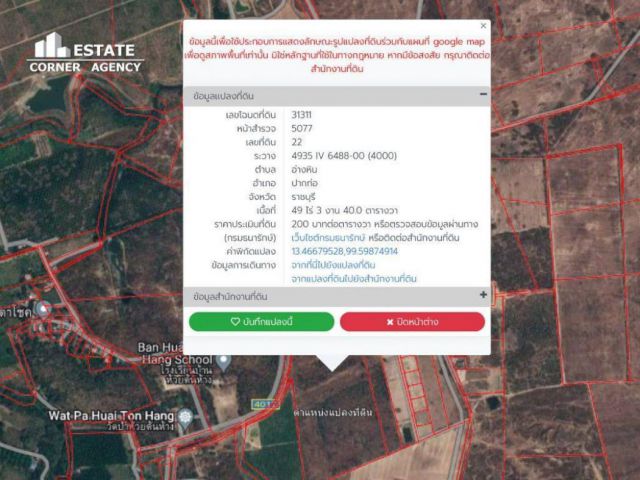640x480 pixels.
Task: Click the X icon on the red close button
Action: click(390, 322)
